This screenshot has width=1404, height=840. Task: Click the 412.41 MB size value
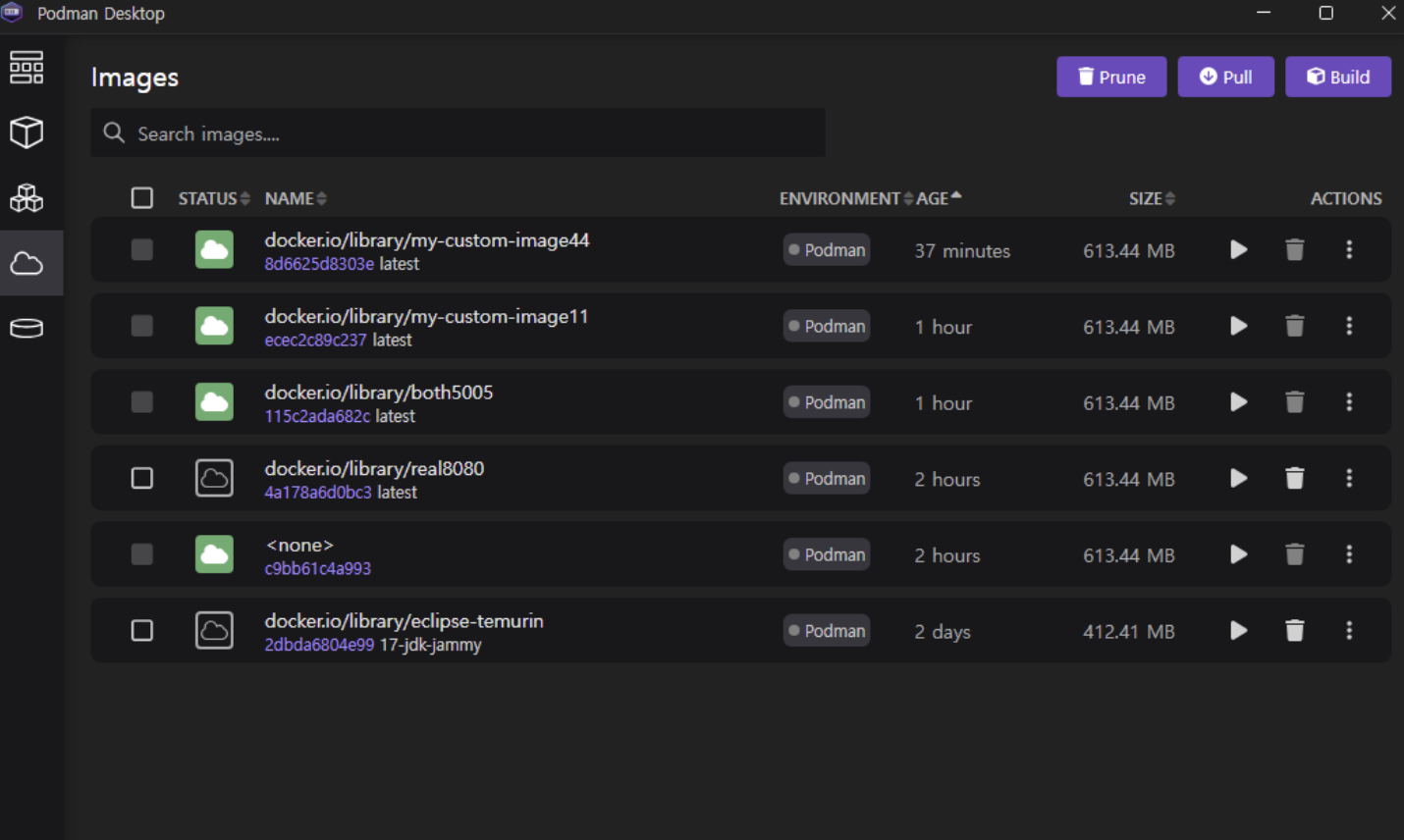[1129, 631]
